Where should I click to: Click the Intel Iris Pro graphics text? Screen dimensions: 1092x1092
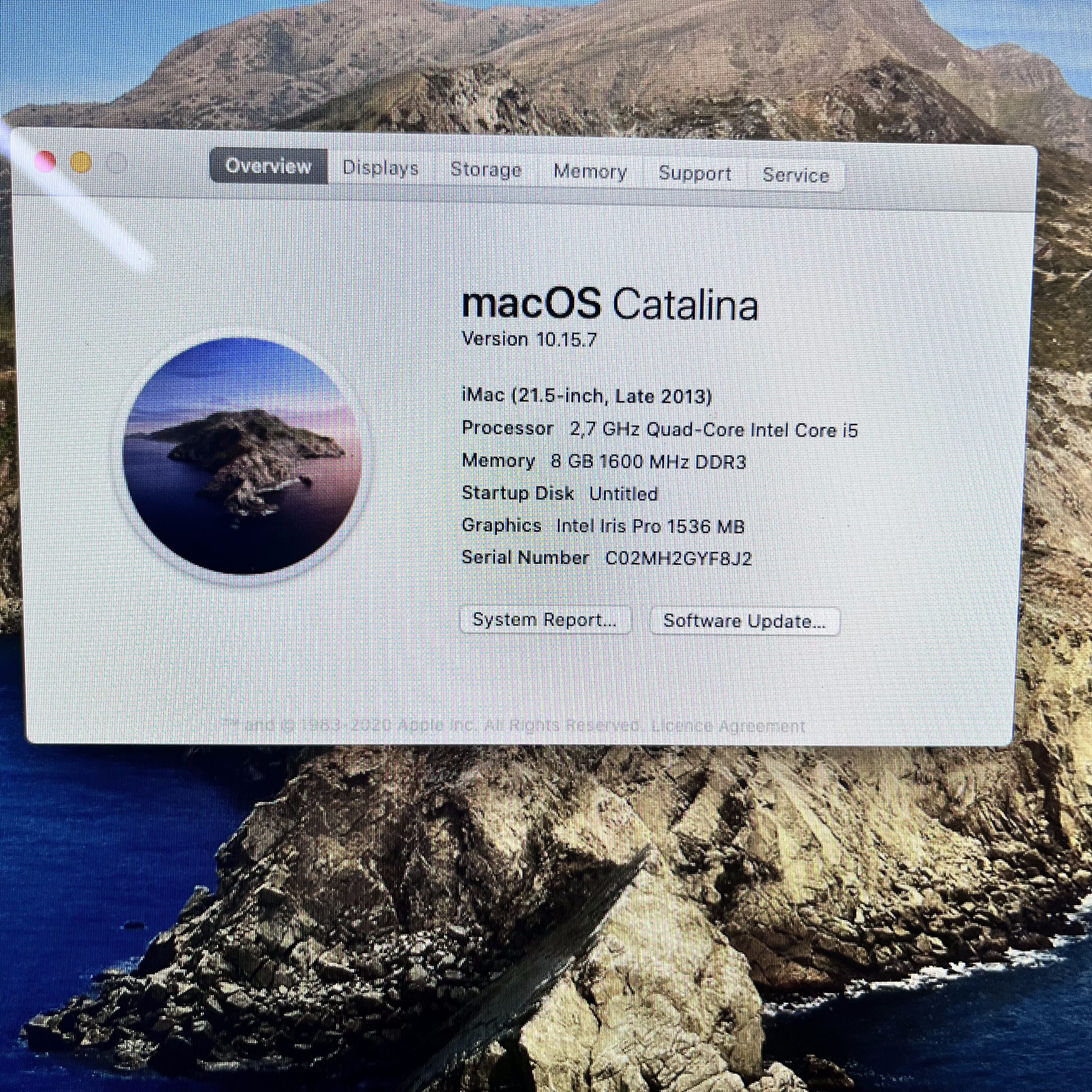[650, 526]
